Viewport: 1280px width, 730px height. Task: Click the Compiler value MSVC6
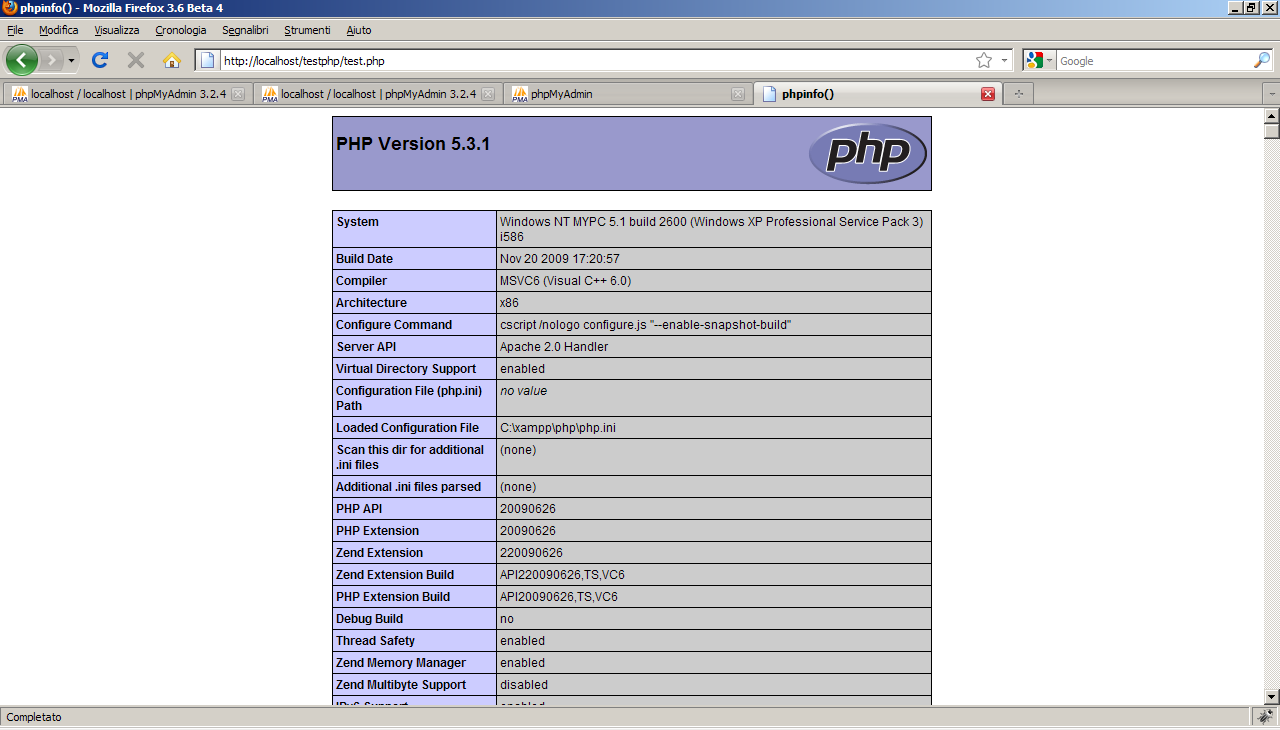(x=565, y=281)
